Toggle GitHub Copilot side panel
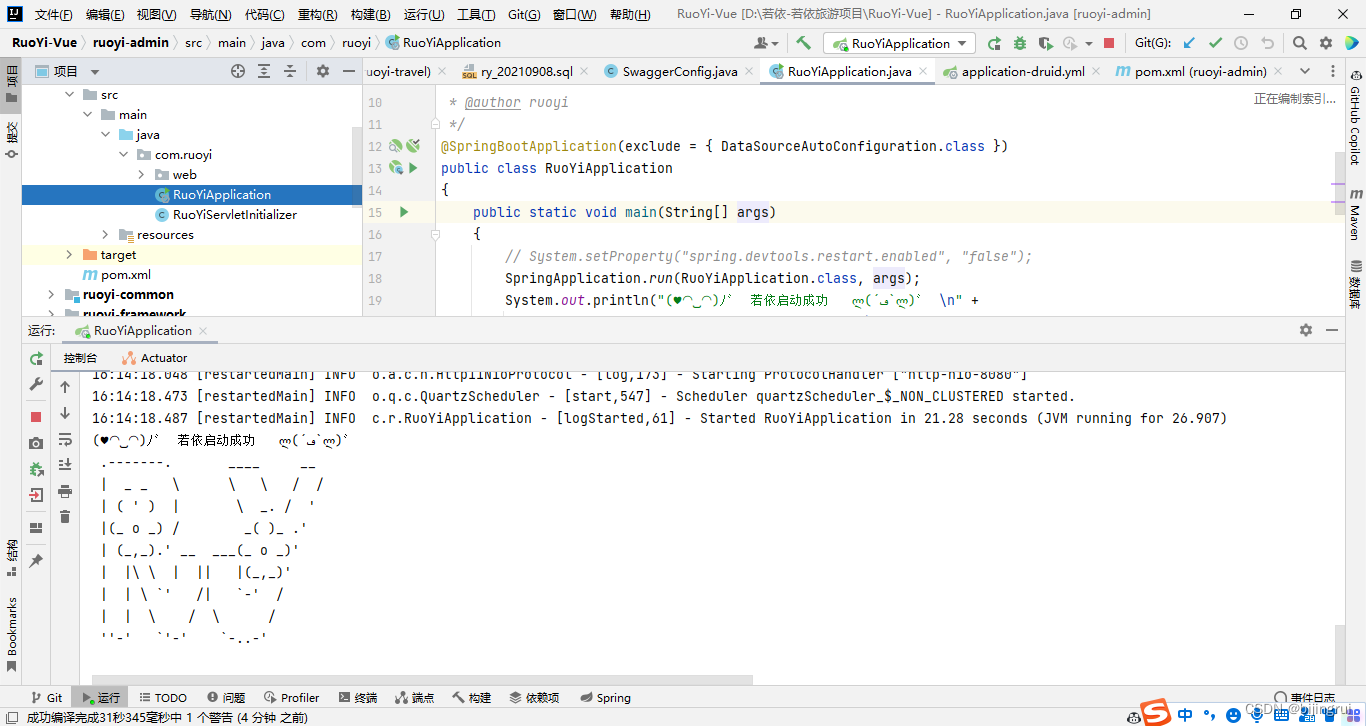Image resolution: width=1366 pixels, height=726 pixels. click(1356, 118)
